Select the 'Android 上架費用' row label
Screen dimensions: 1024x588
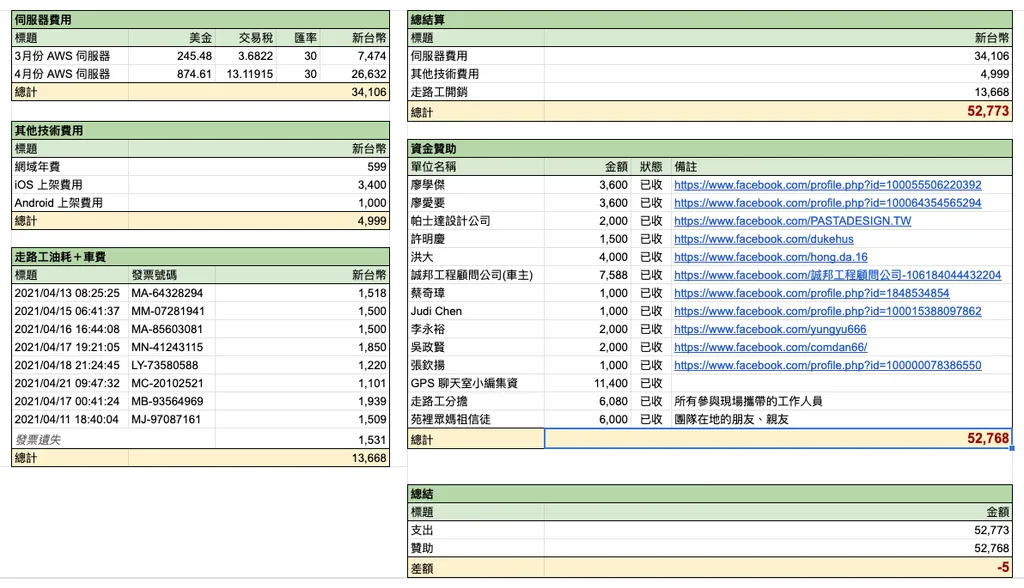tap(70, 203)
